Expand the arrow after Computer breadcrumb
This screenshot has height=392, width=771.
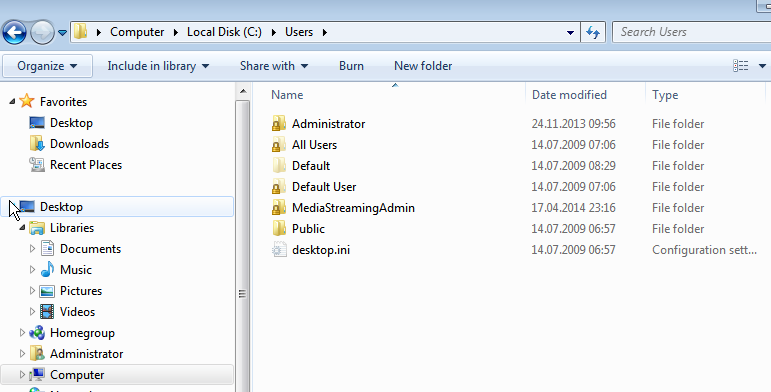coord(176,32)
